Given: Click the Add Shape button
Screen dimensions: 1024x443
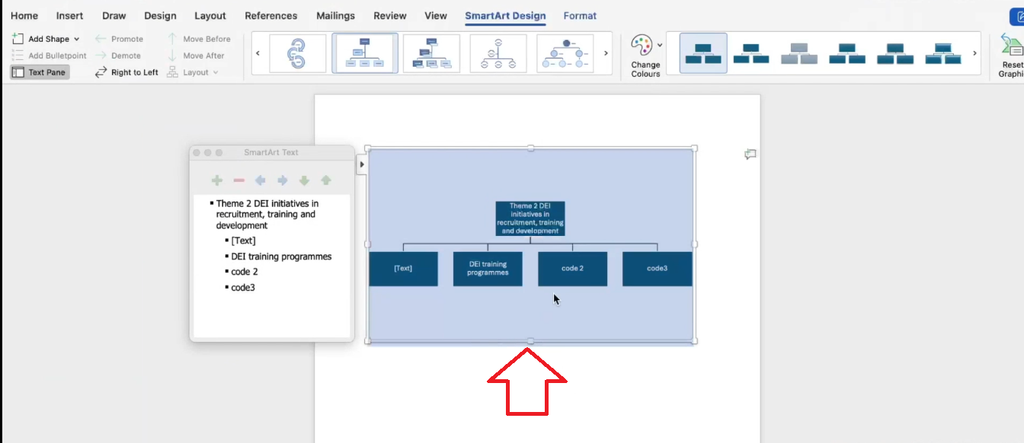Looking at the screenshot, I should pyautogui.click(x=41, y=39).
